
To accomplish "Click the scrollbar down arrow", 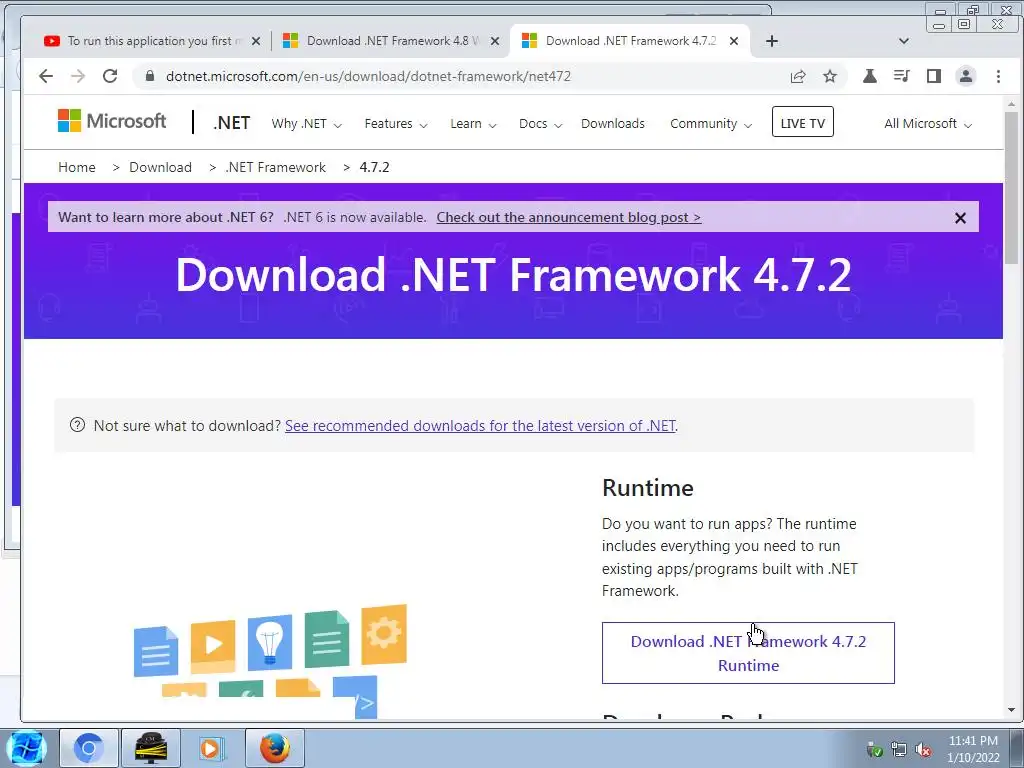I will tap(1012, 710).
